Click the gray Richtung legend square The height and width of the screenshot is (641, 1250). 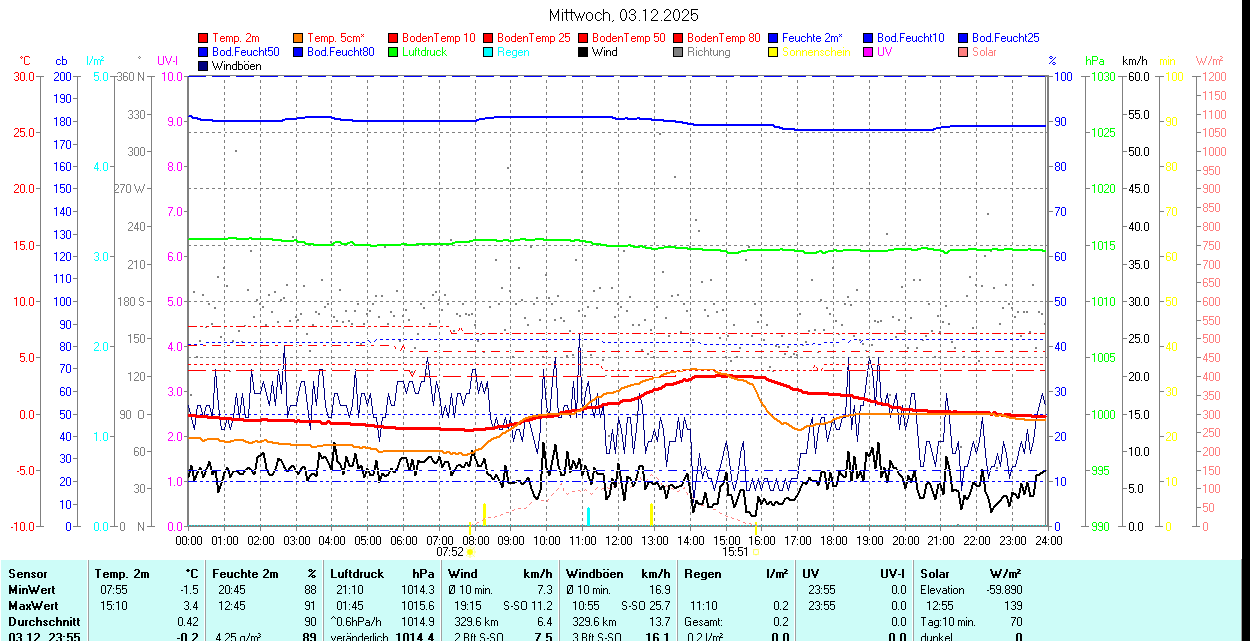pyautogui.click(x=679, y=52)
